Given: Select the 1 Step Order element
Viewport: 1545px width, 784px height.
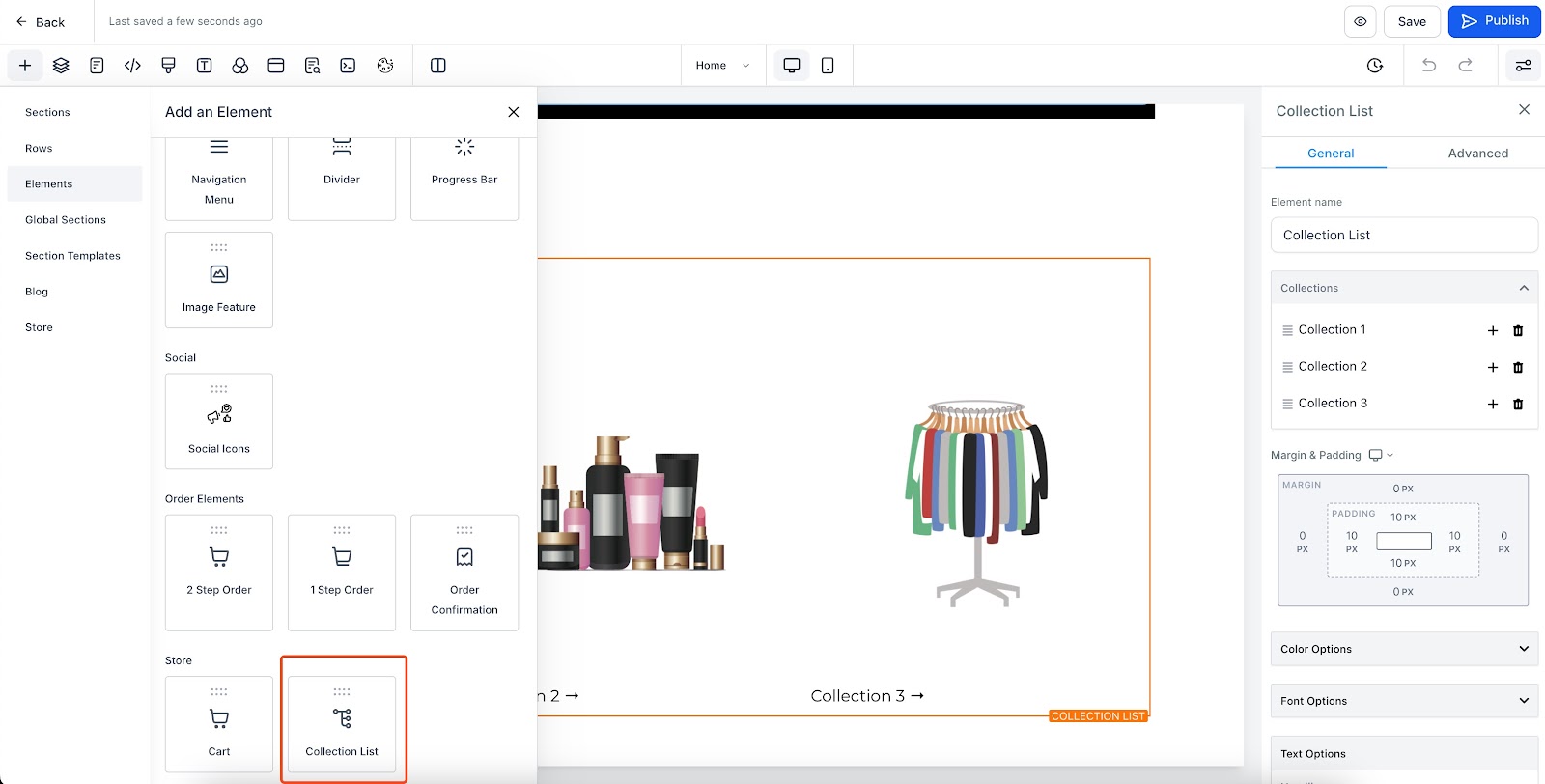Looking at the screenshot, I should tap(342, 573).
